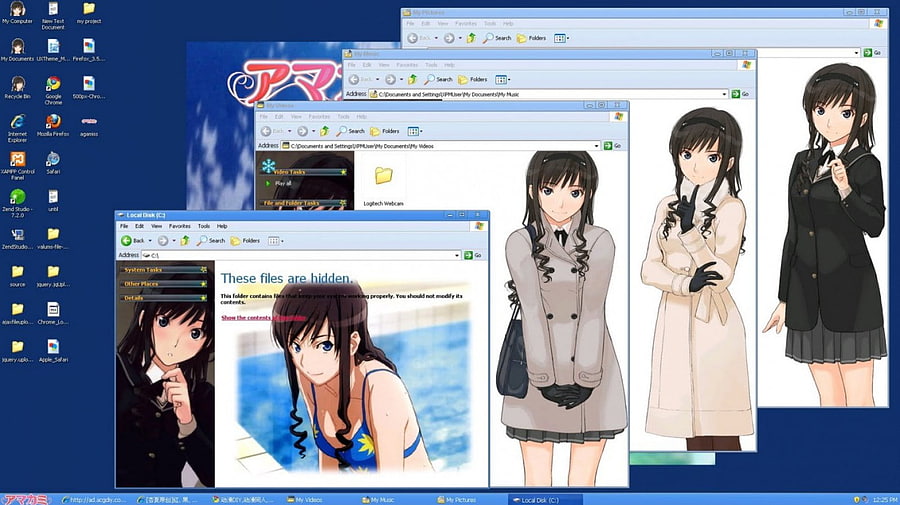Click Up folder icon in My Videos window
900x505 pixels.
tap(325, 131)
